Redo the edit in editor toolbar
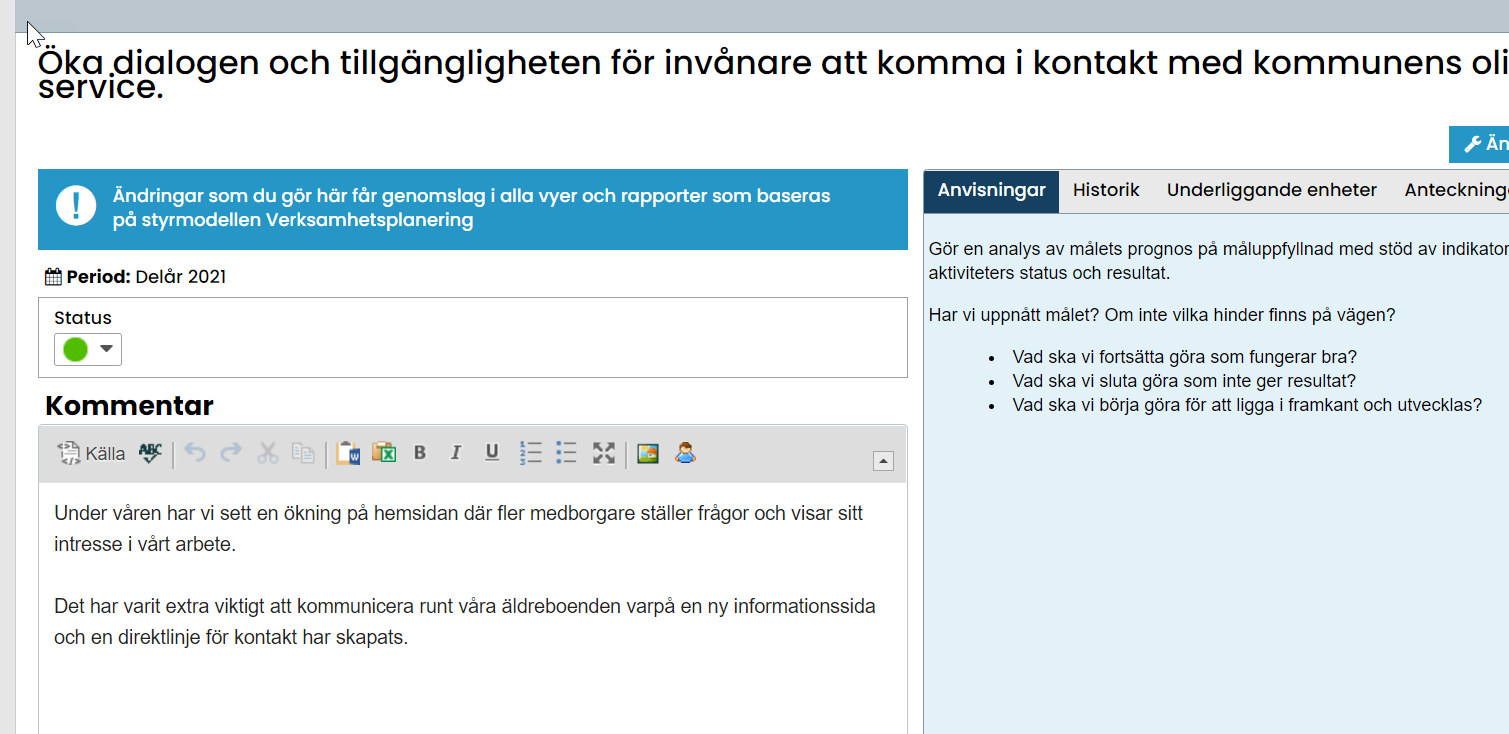1509x734 pixels. coord(231,453)
